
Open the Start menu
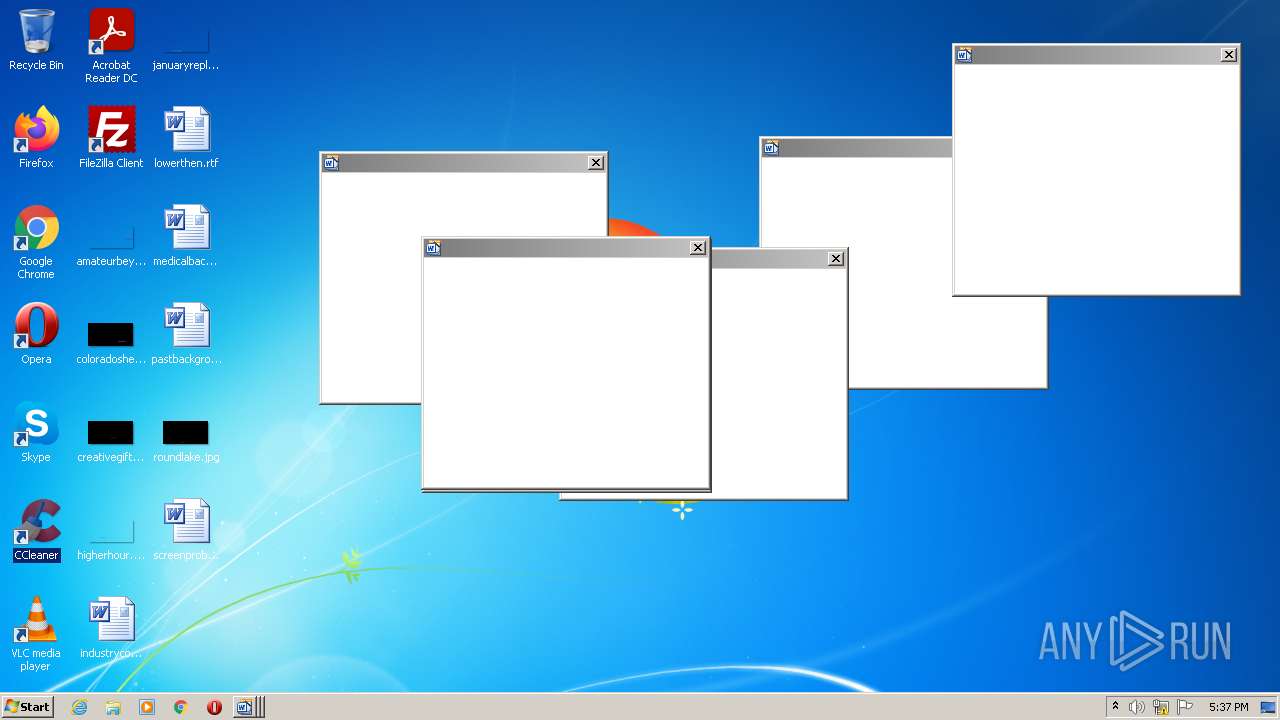point(27,707)
